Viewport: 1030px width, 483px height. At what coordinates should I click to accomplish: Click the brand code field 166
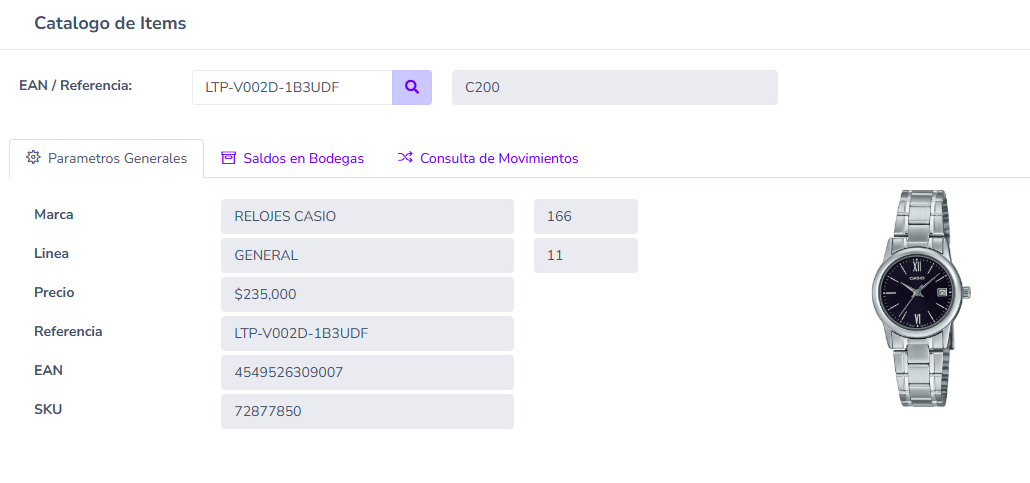click(x=586, y=216)
